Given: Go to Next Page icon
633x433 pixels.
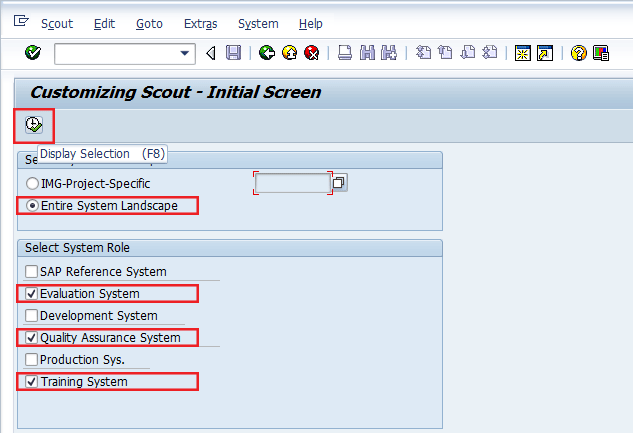Looking at the screenshot, I should 467,53.
